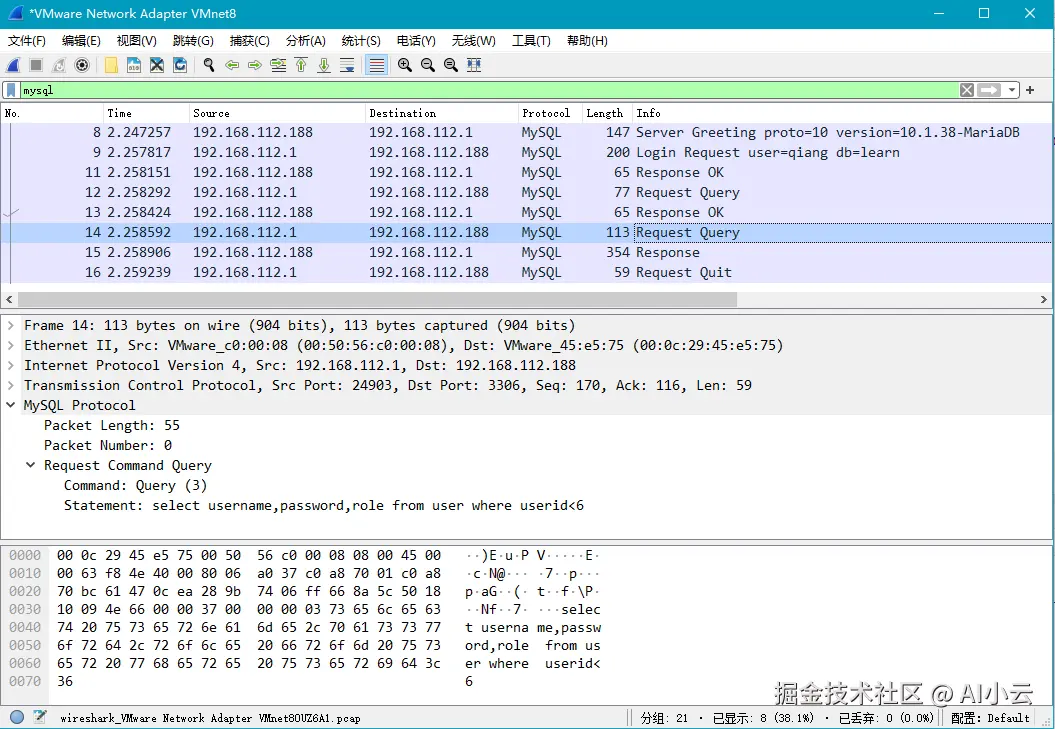
Task: Open display filter bookmarks icon
Action: (11, 90)
